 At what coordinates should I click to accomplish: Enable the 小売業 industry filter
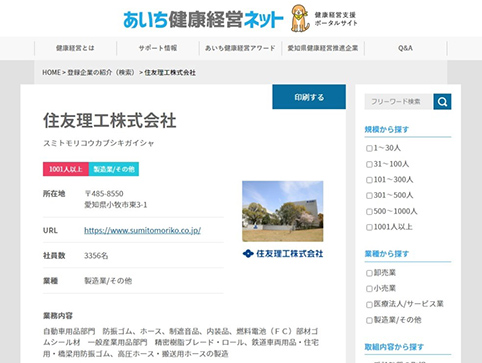point(369,289)
